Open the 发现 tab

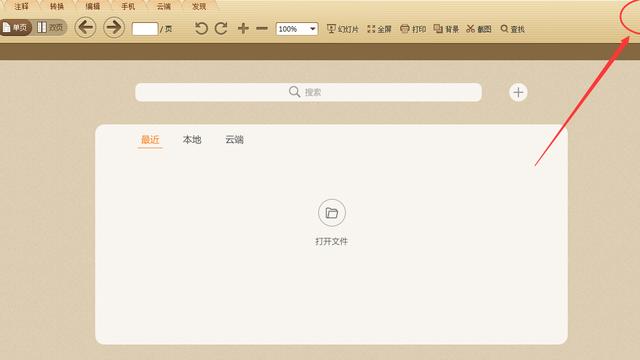(x=199, y=6)
